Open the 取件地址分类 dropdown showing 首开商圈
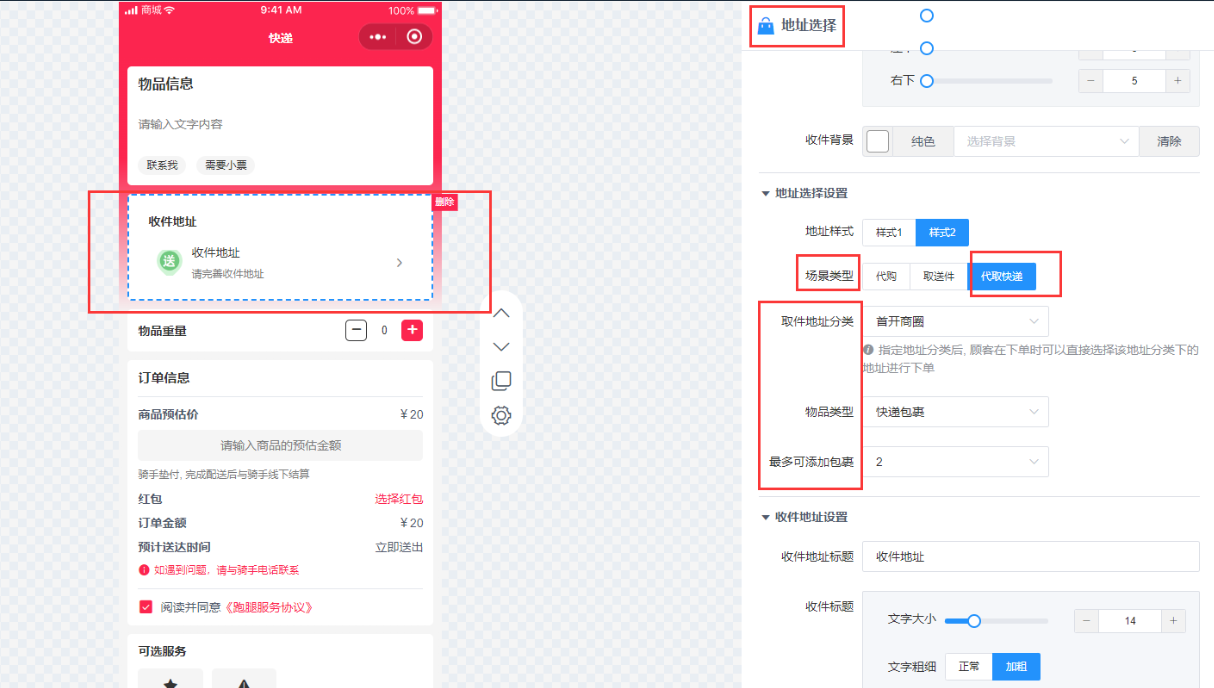Viewport: 1214px width, 688px height. 955,321
